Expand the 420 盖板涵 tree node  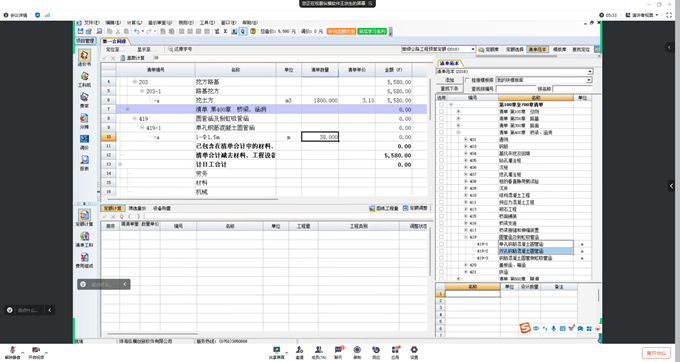[x=466, y=265]
